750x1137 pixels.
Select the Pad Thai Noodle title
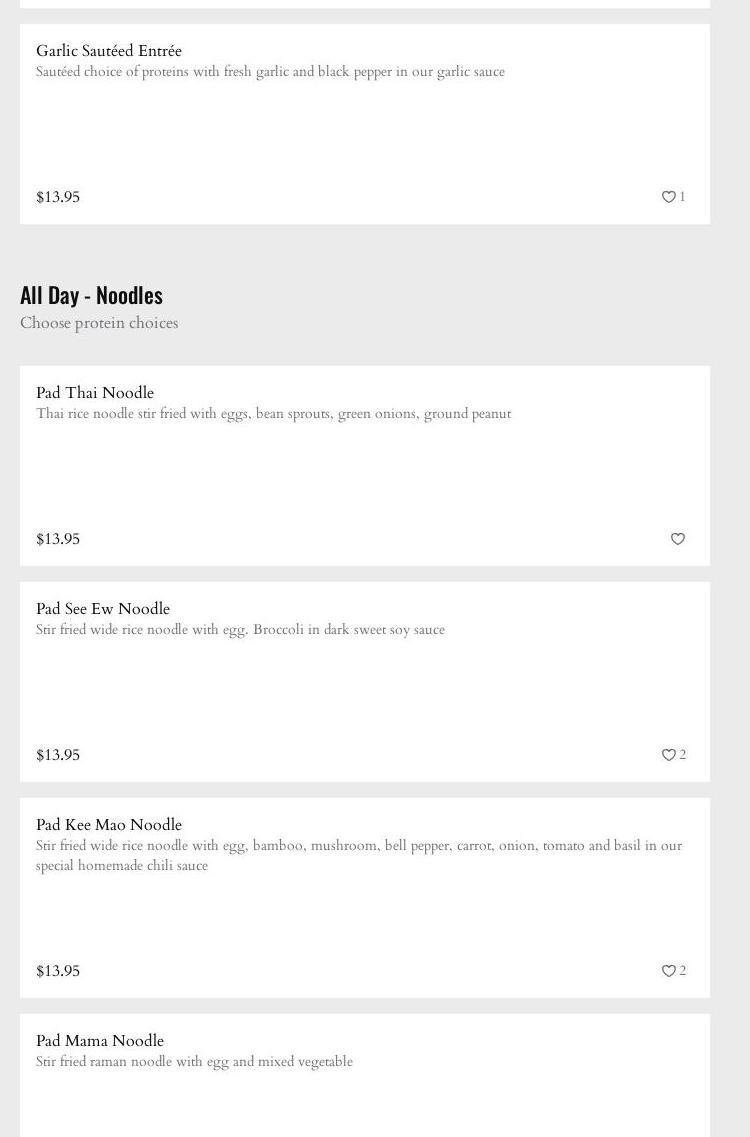(95, 393)
